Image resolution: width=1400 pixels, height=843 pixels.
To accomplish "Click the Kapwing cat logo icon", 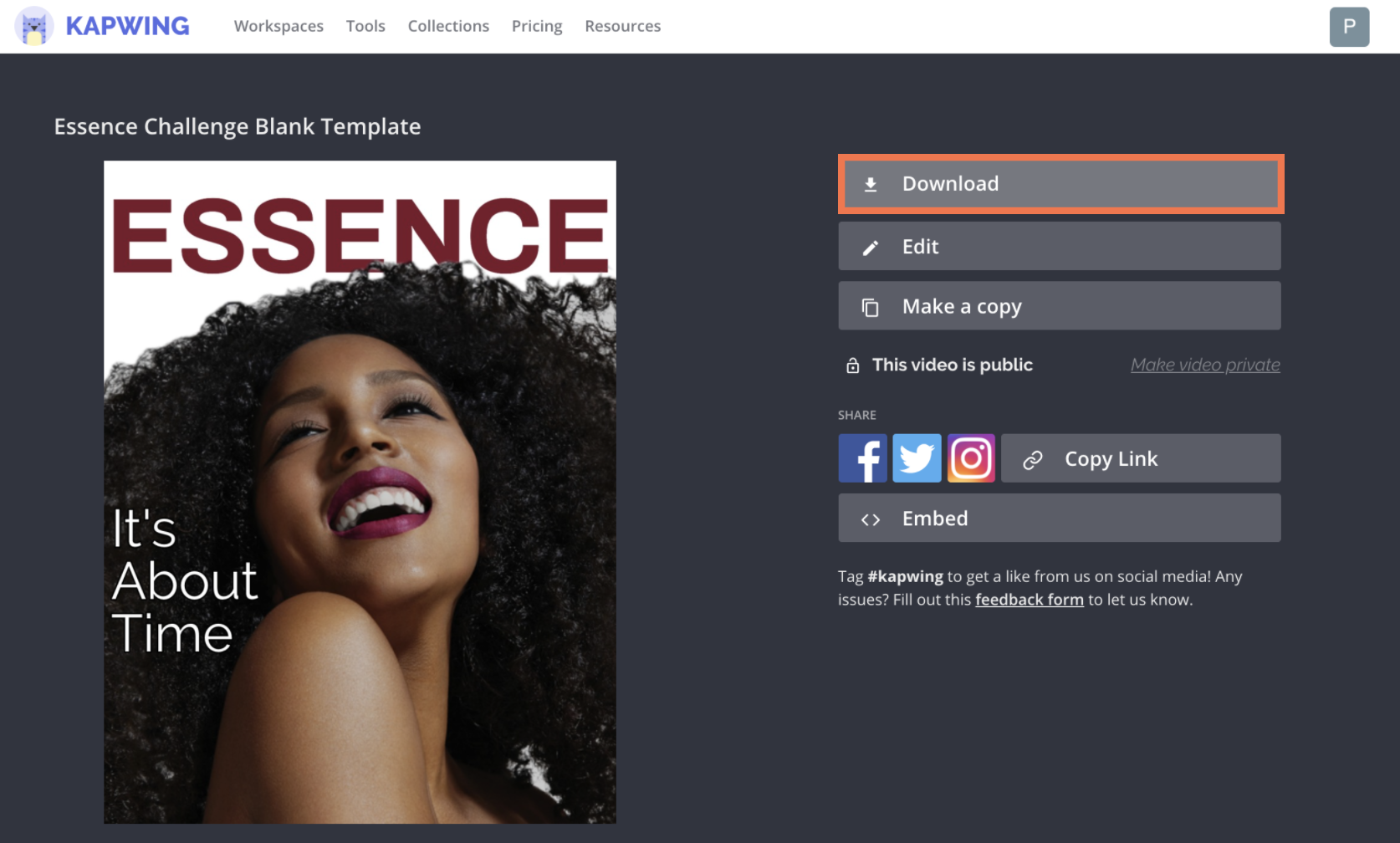I will 34,26.
